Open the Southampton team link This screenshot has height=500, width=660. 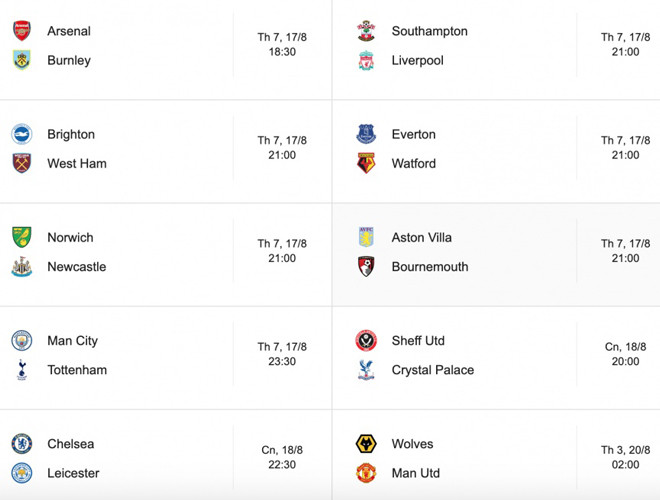coord(429,31)
